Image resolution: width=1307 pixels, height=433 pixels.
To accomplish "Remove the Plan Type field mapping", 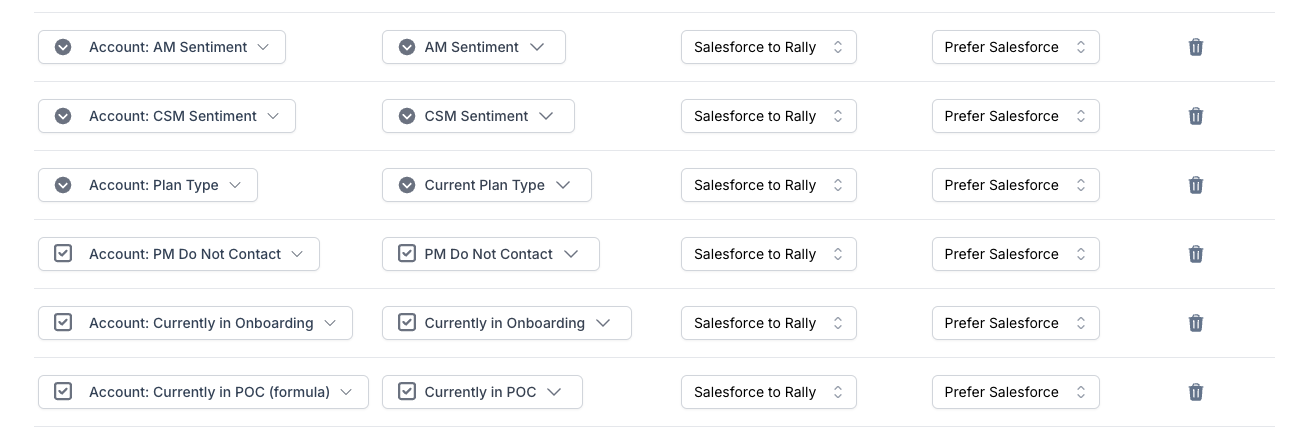I will coord(1195,185).
